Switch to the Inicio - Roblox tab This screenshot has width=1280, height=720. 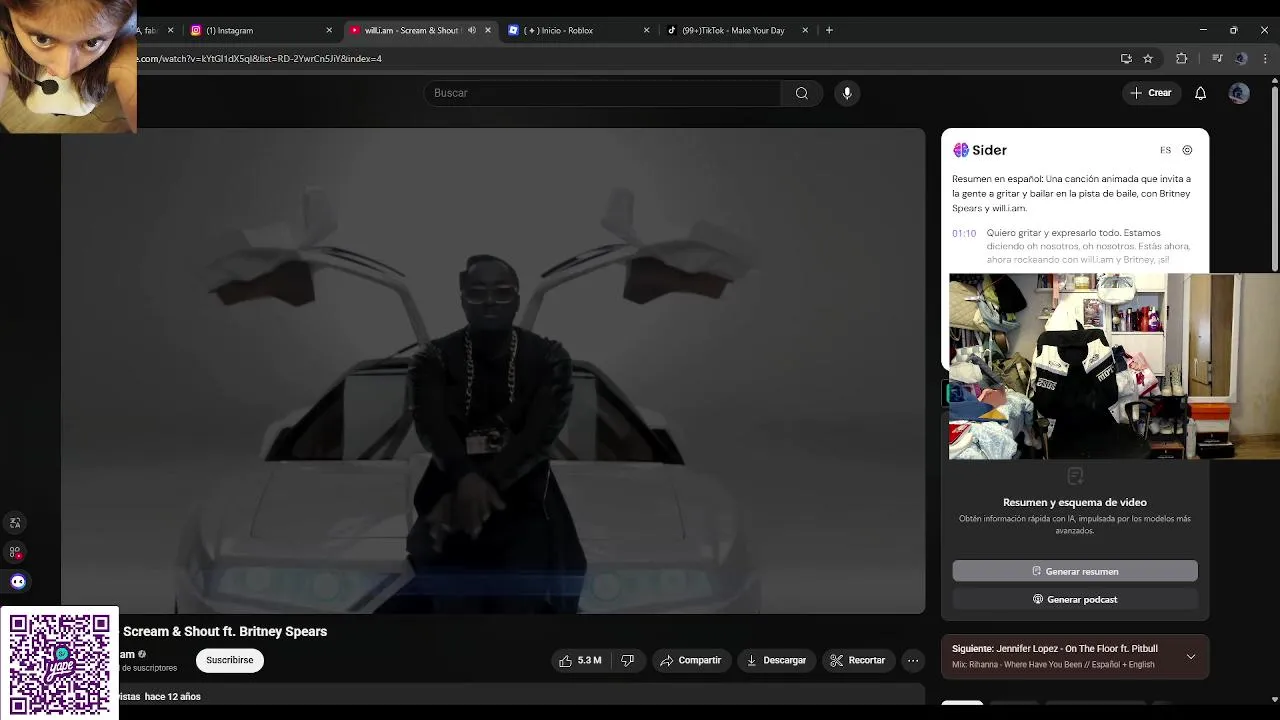click(576, 30)
